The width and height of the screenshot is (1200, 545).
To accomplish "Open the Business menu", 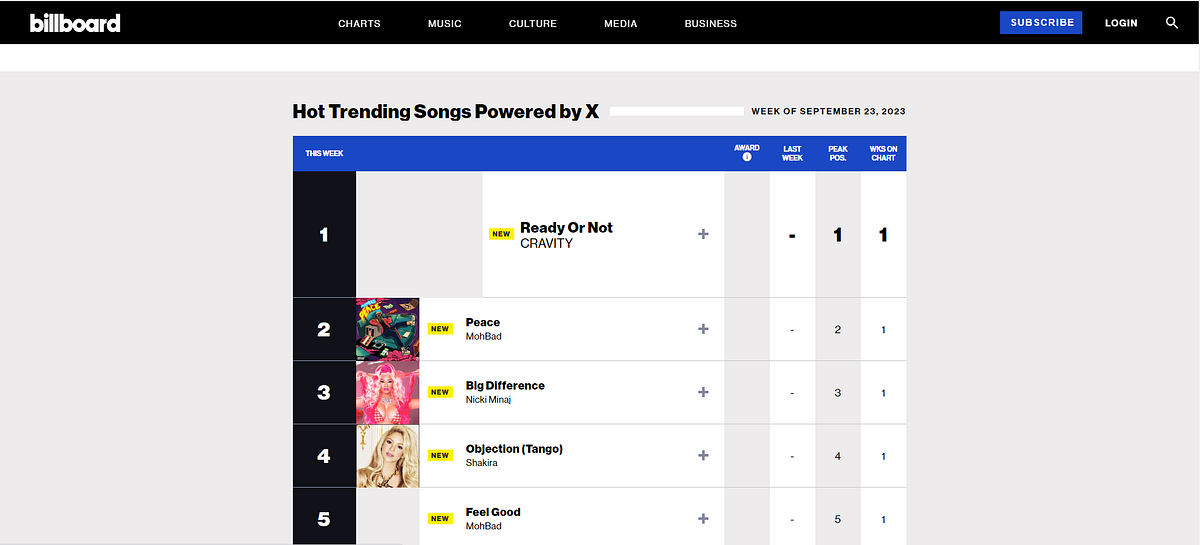I will pyautogui.click(x=711, y=23).
